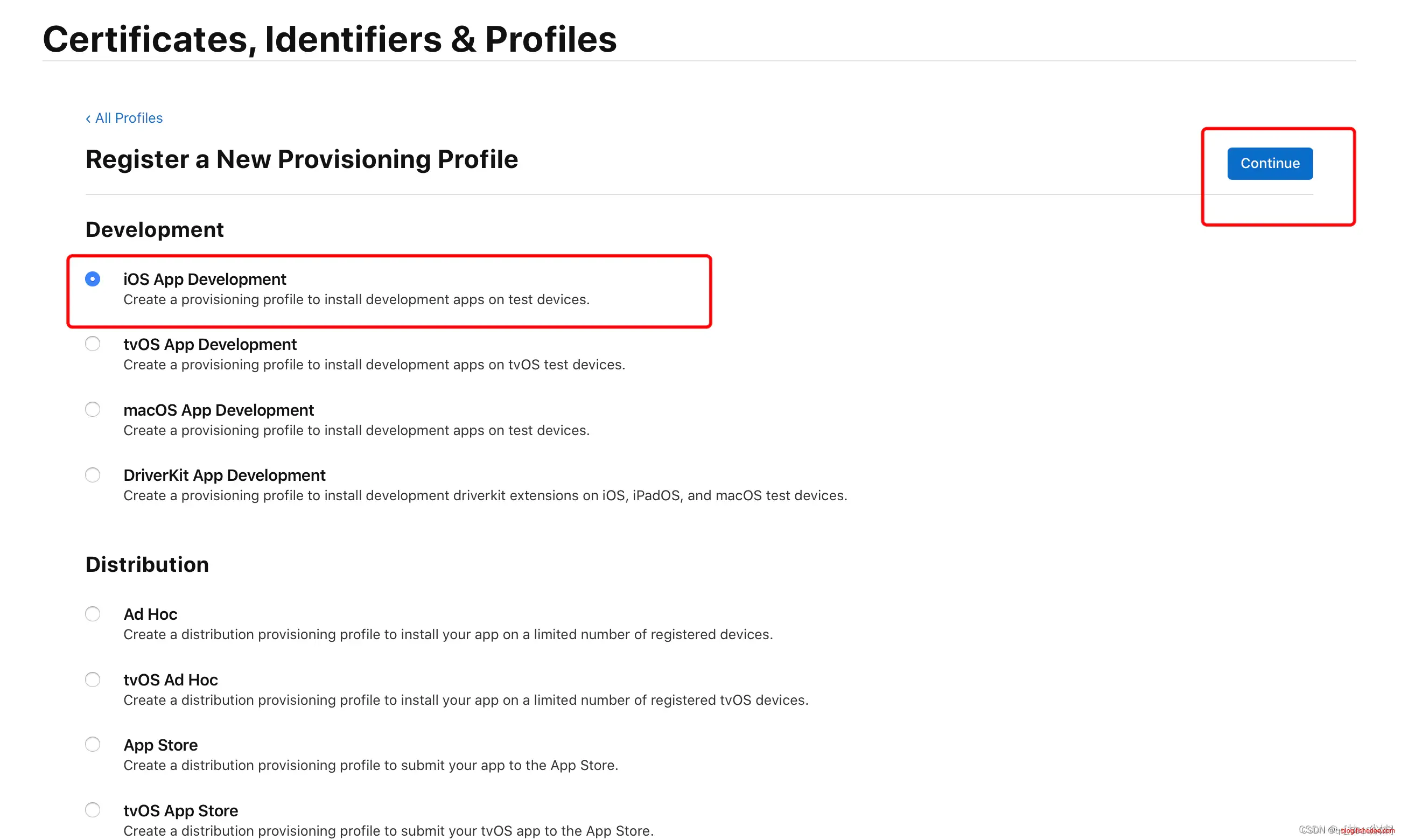Image resolution: width=1401 pixels, height=840 pixels.
Task: Click the Certificates, Identifiers & Profiles heading
Action: (330, 40)
